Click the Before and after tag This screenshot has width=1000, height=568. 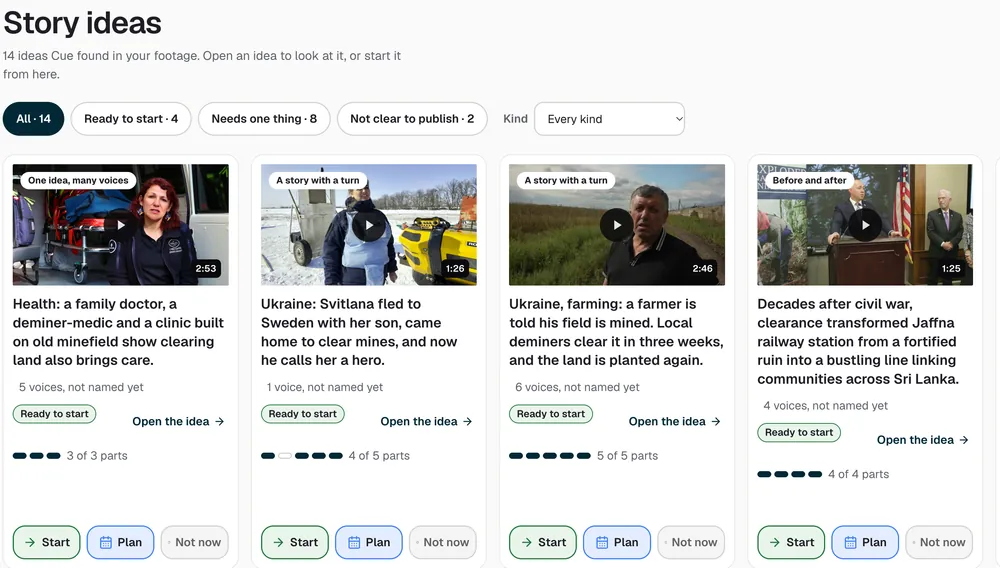click(809, 180)
